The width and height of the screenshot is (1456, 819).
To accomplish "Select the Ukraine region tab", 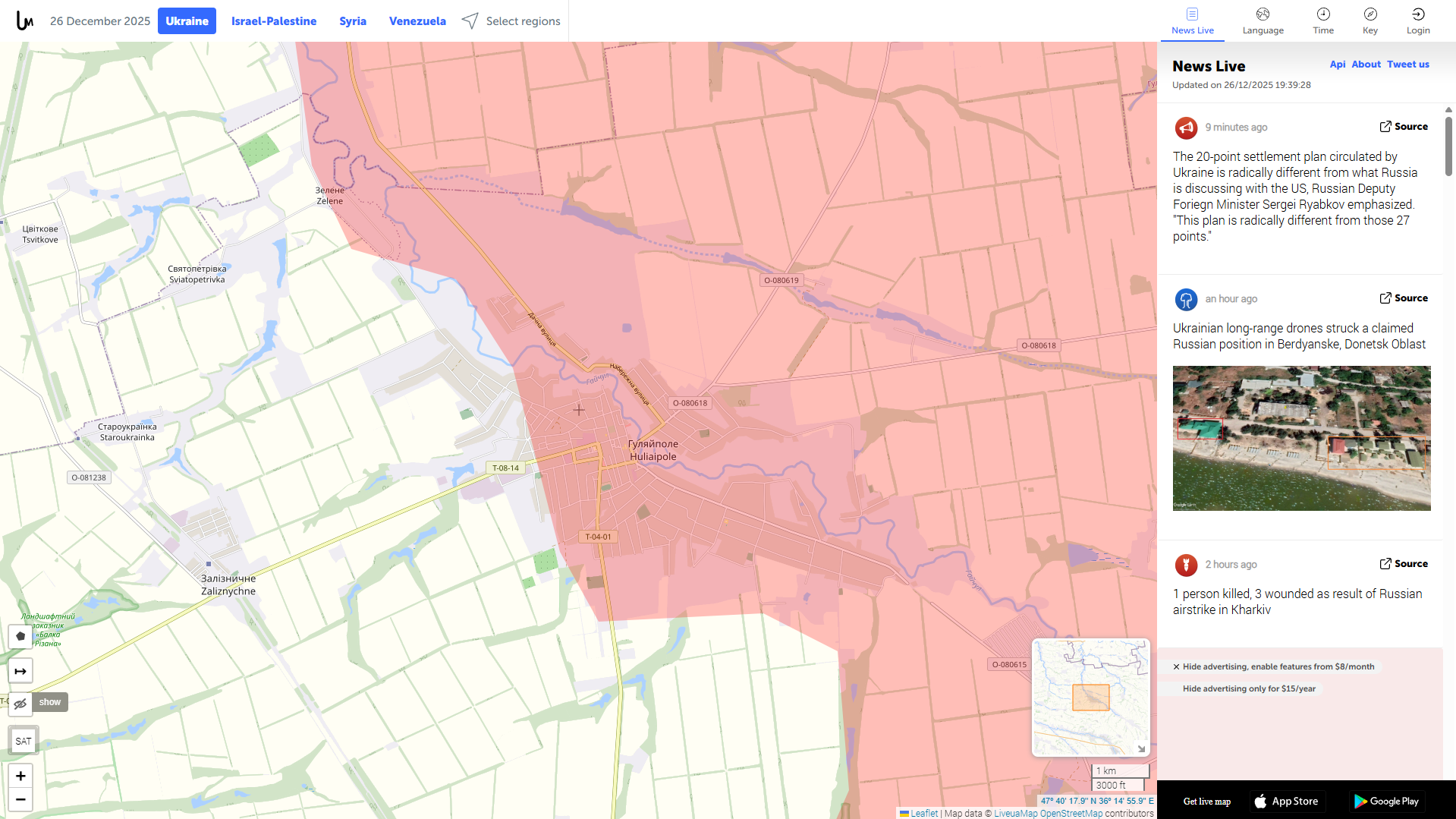I will point(187,21).
